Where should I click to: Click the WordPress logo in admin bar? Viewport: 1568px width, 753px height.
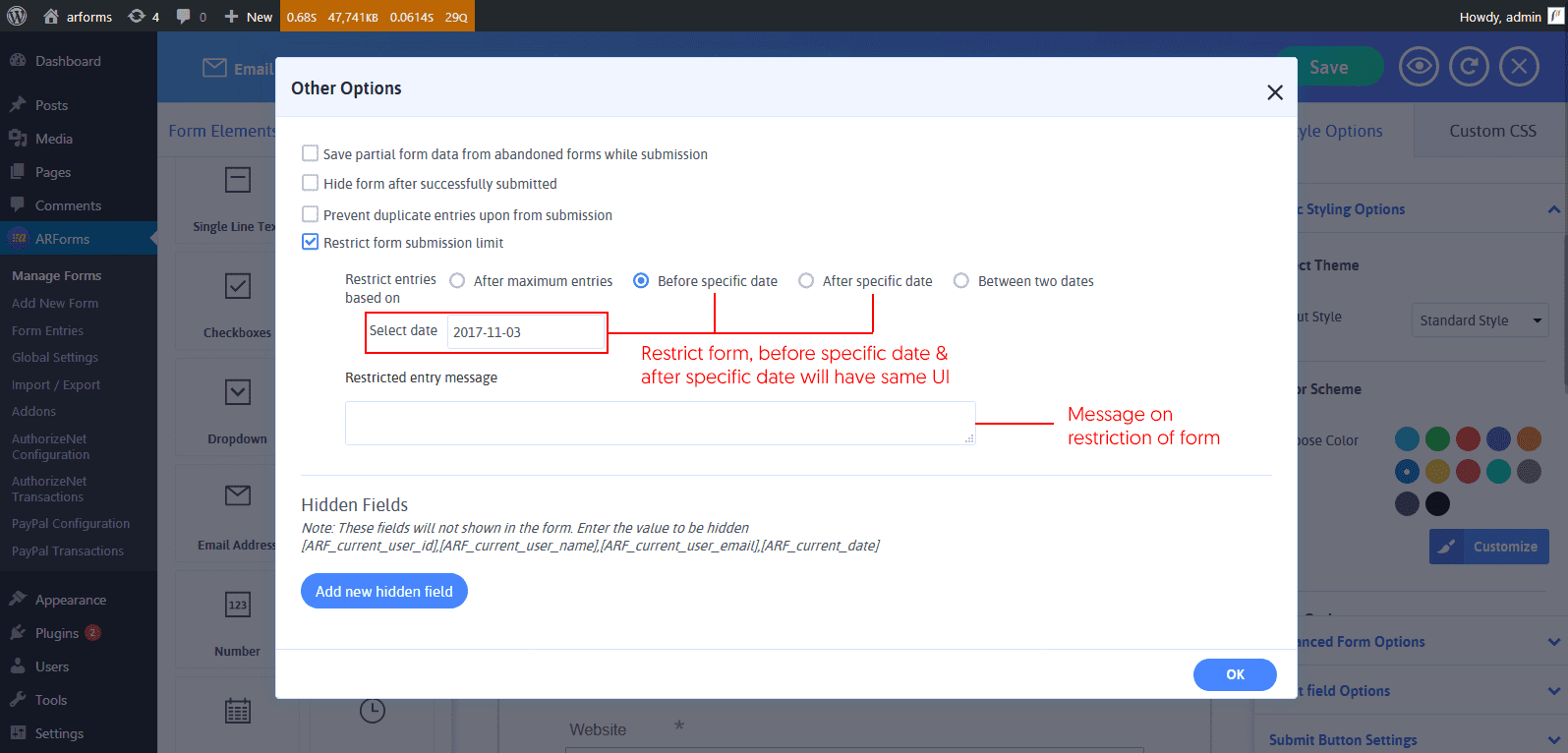17,16
